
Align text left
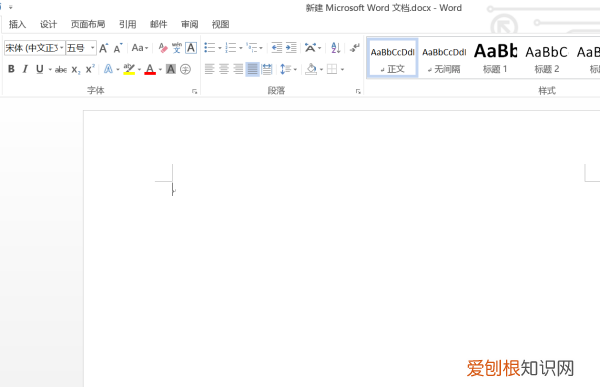(209, 69)
